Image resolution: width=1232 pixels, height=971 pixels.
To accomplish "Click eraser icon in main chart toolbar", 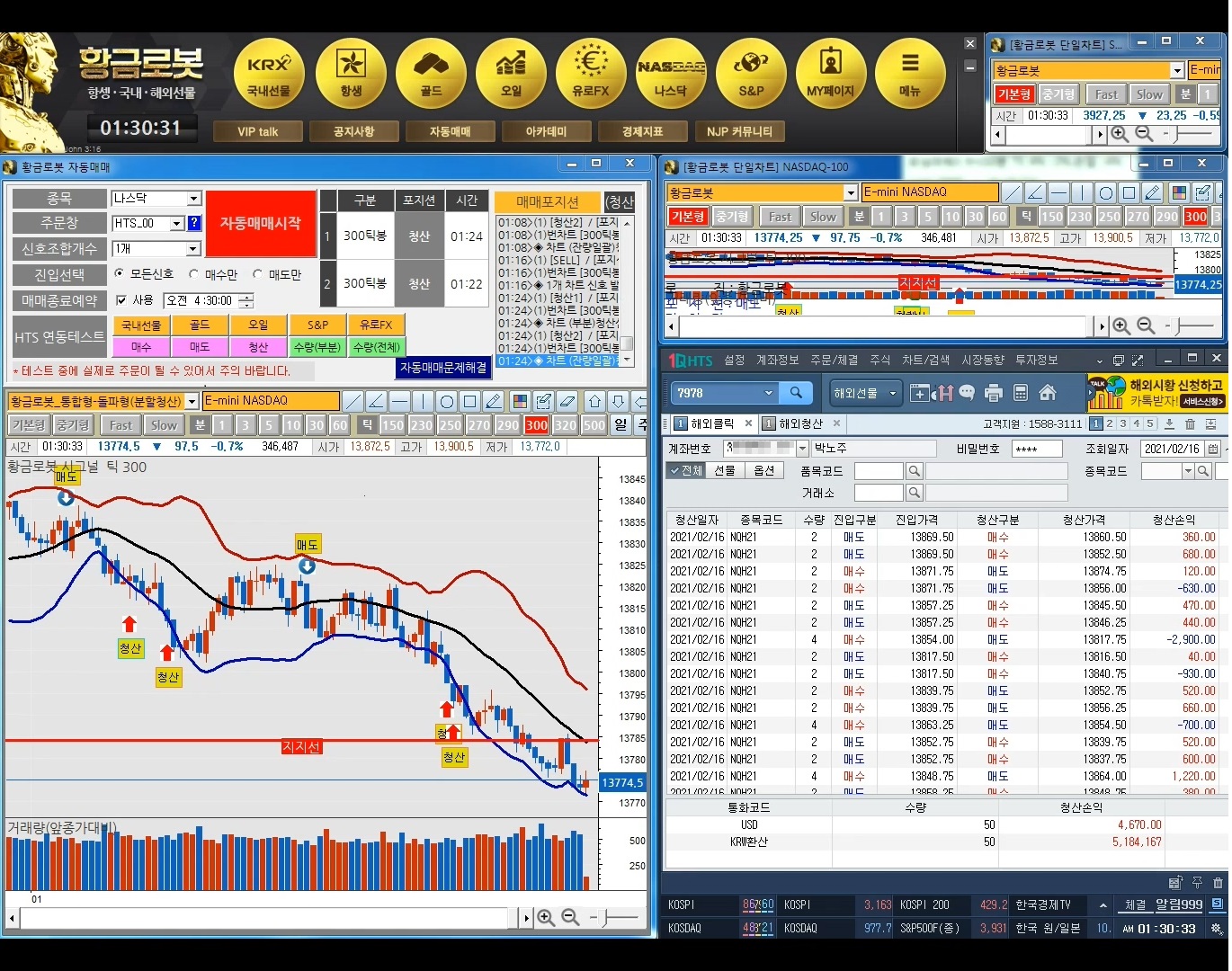I will [567, 401].
